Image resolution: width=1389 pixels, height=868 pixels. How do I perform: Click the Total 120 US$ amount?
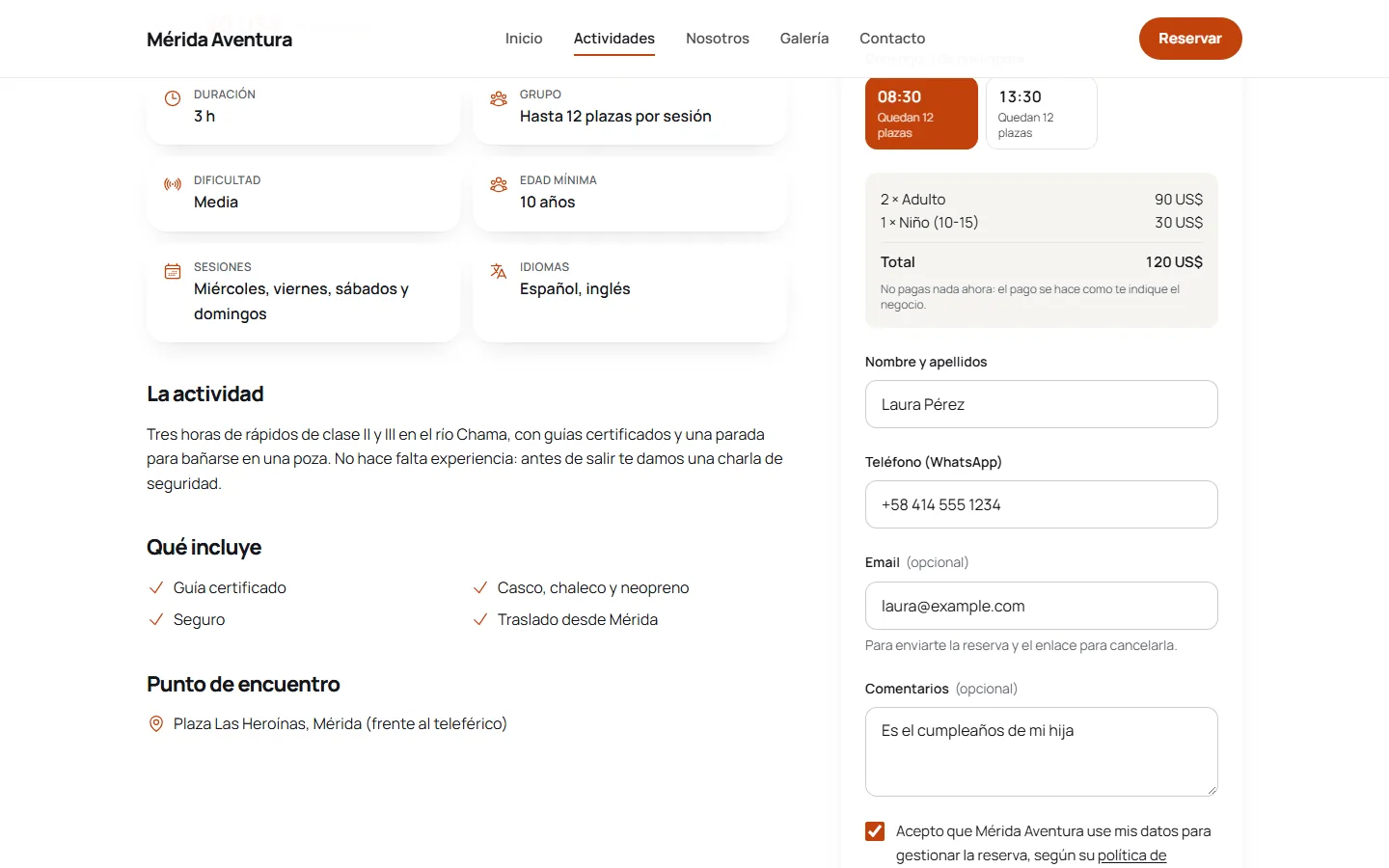tap(1174, 262)
